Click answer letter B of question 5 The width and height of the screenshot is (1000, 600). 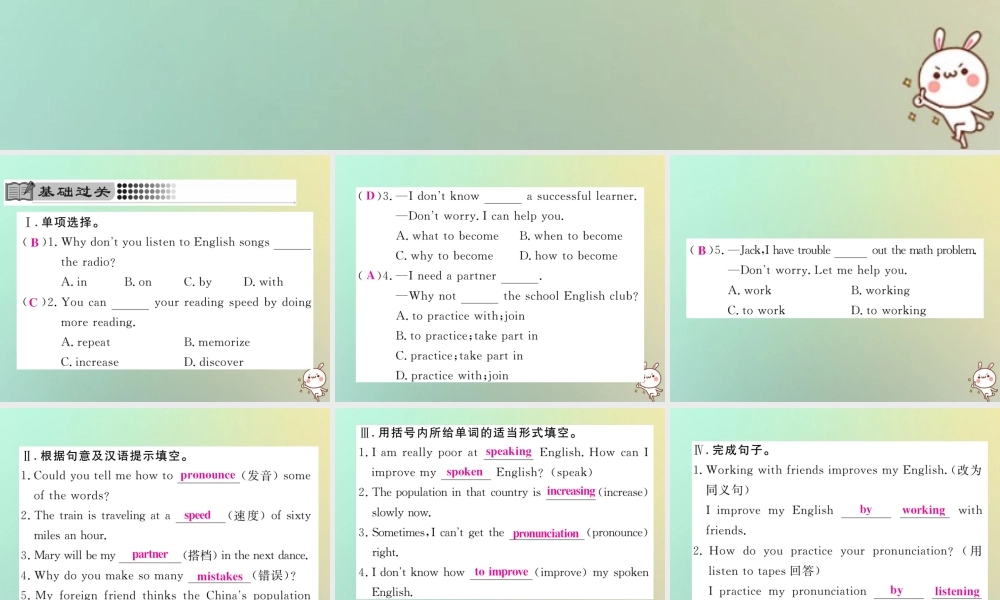click(702, 251)
